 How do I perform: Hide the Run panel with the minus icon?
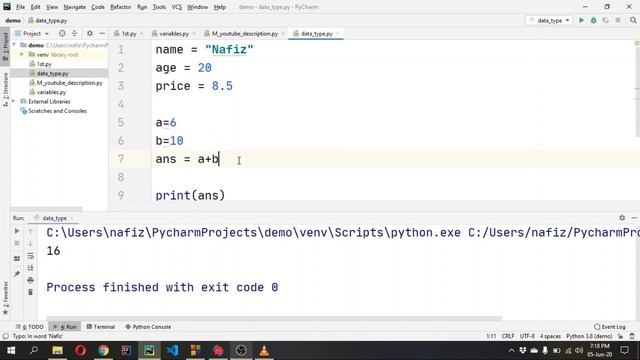coord(634,218)
